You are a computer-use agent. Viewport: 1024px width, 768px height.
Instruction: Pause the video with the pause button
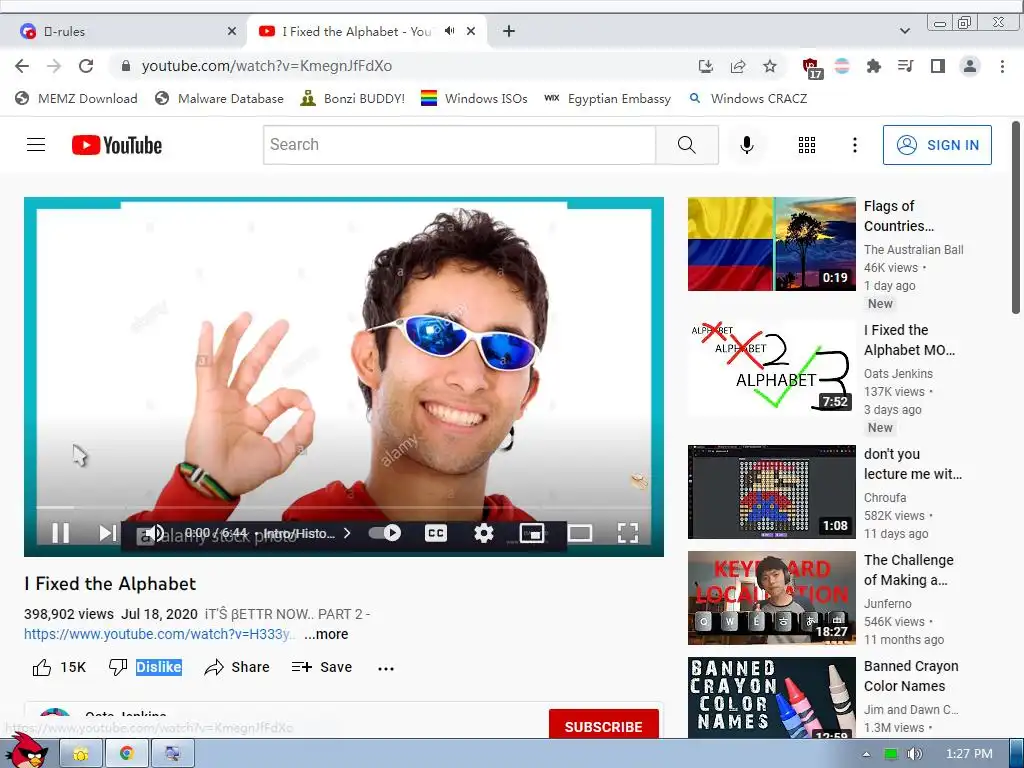(61, 533)
